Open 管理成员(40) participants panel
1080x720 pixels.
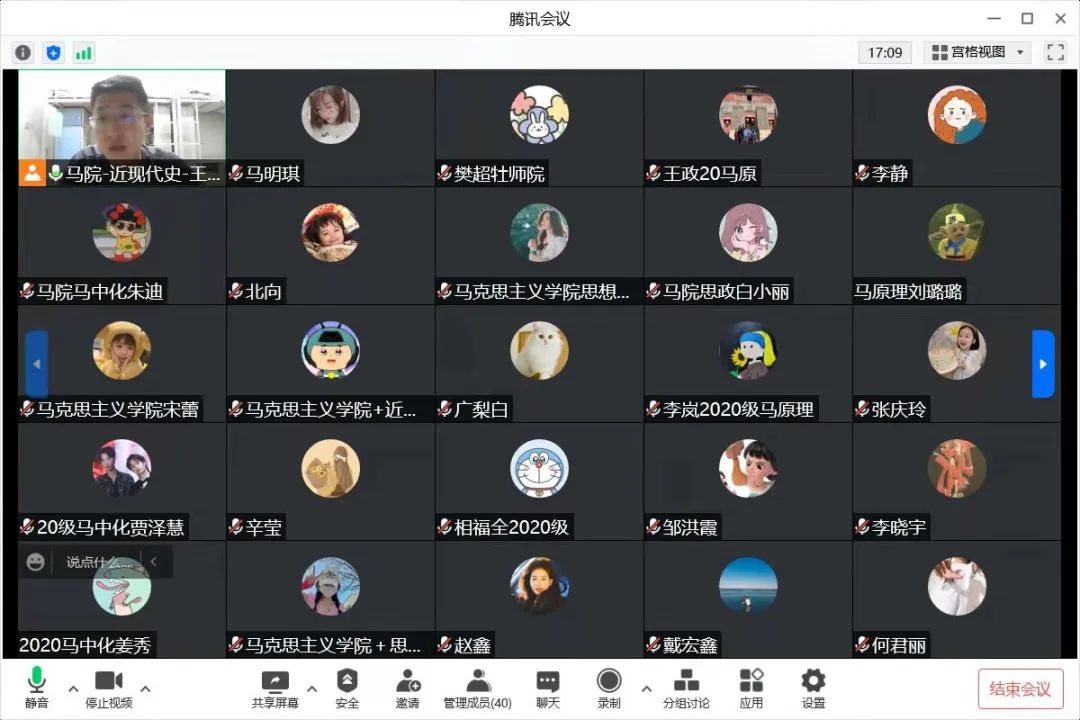pos(477,688)
